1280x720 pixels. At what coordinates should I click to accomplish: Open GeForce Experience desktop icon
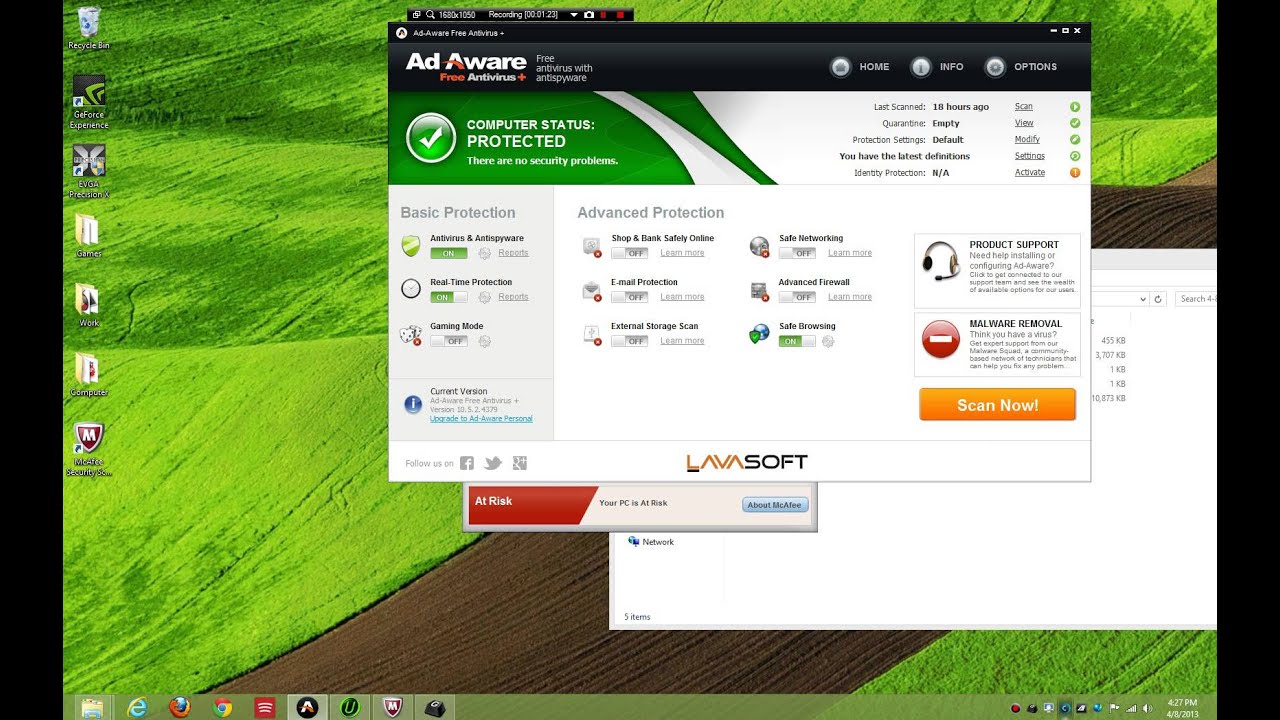(89, 102)
